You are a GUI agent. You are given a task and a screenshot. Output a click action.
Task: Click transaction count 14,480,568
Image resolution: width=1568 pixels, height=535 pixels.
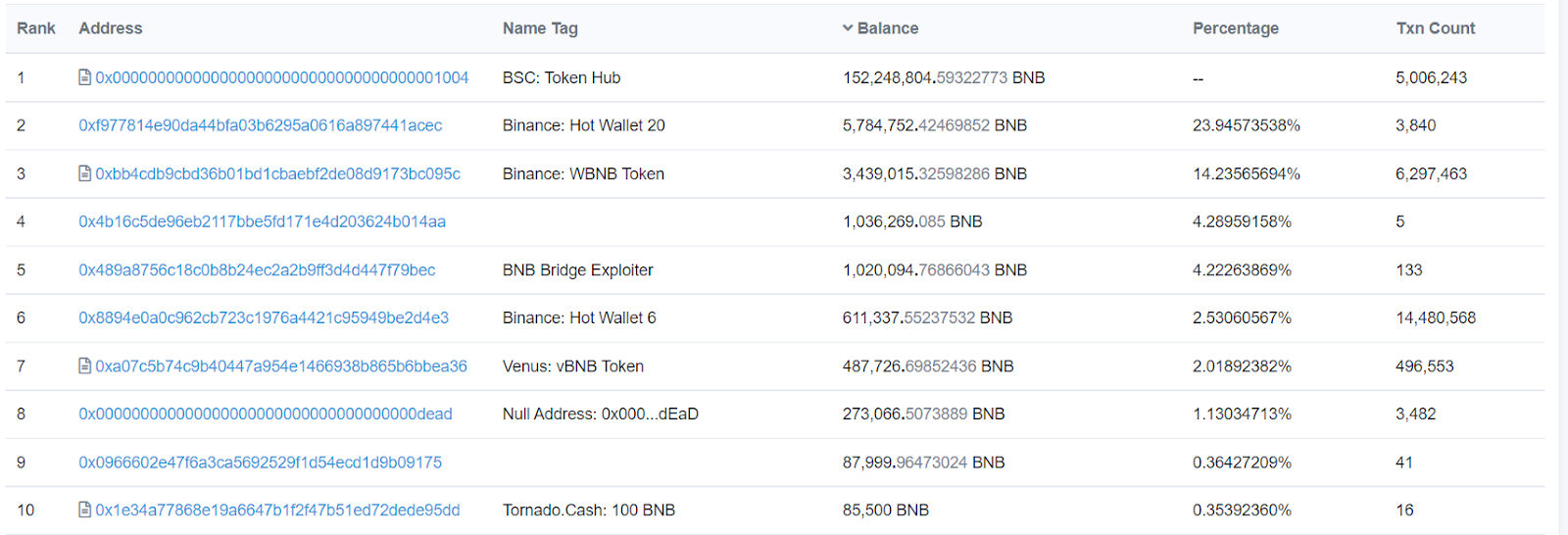(x=1436, y=317)
